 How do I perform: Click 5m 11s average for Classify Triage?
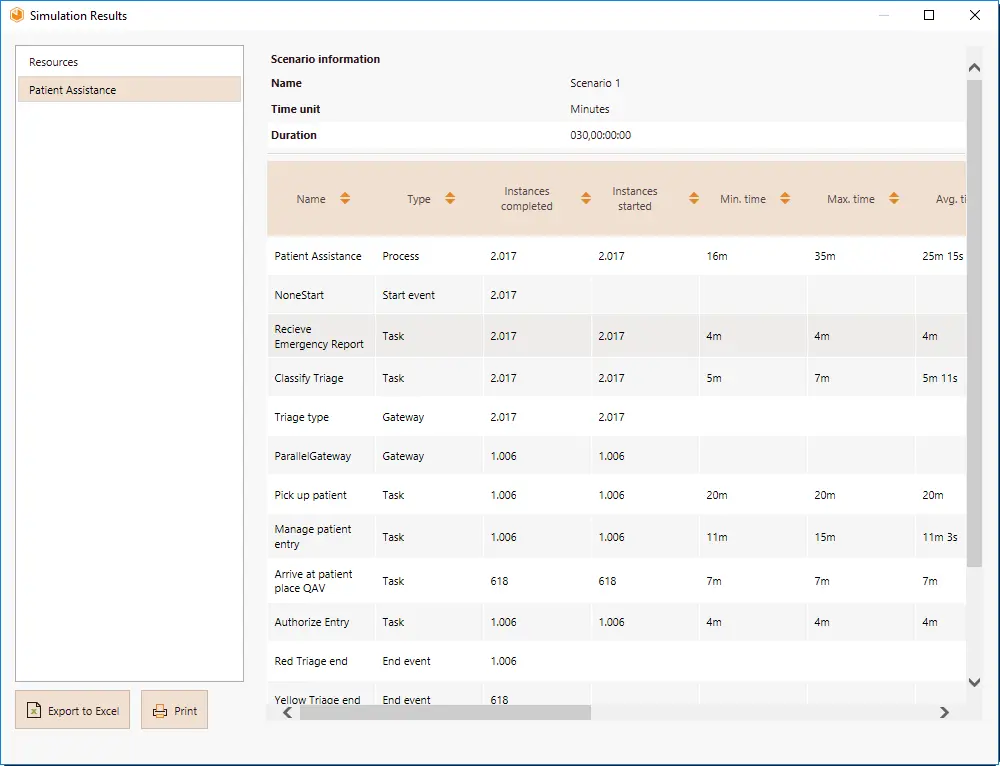pyautogui.click(x=940, y=378)
